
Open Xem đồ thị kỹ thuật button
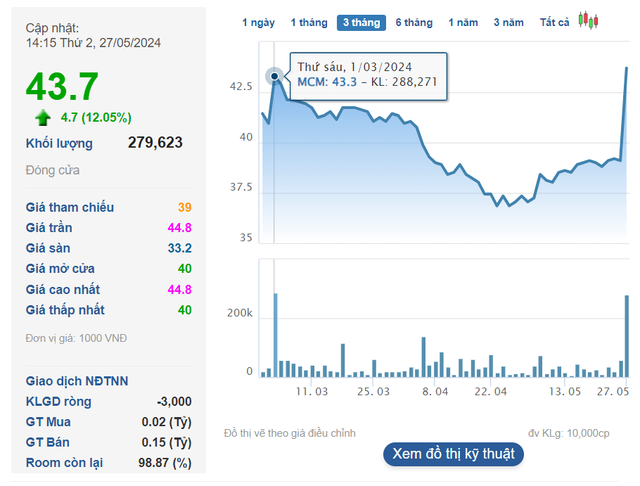click(x=453, y=454)
